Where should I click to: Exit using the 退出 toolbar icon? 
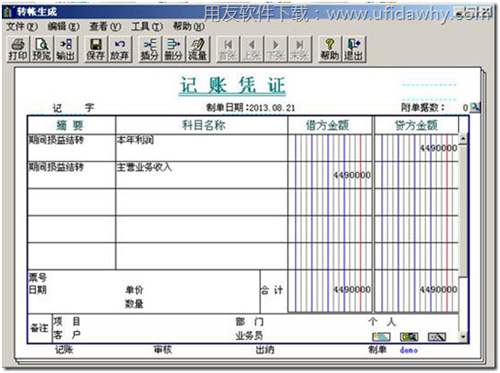pyautogui.click(x=353, y=49)
